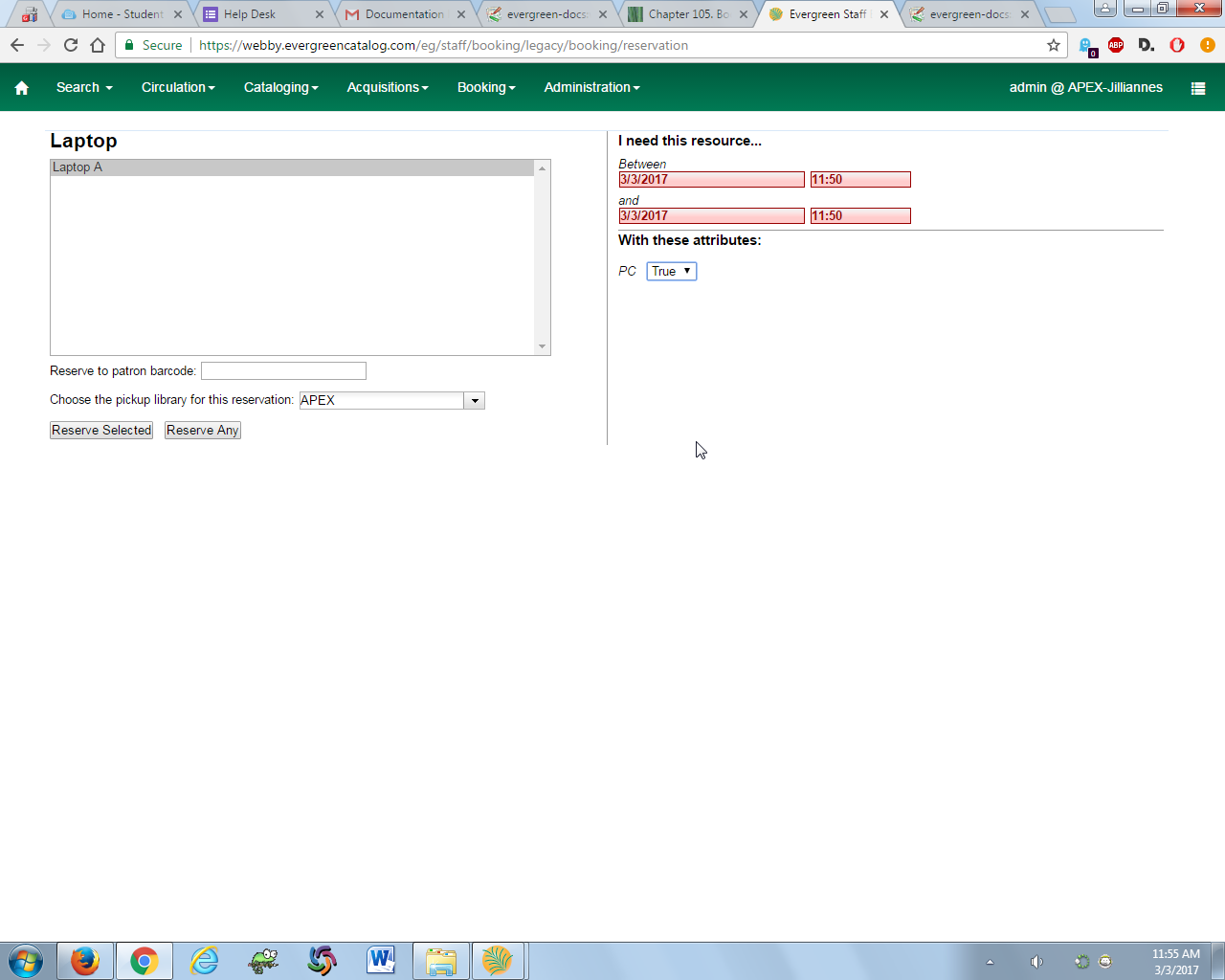Click the secure padlock icon in address bar
Viewport: 1225px width, 980px height.
[129, 45]
